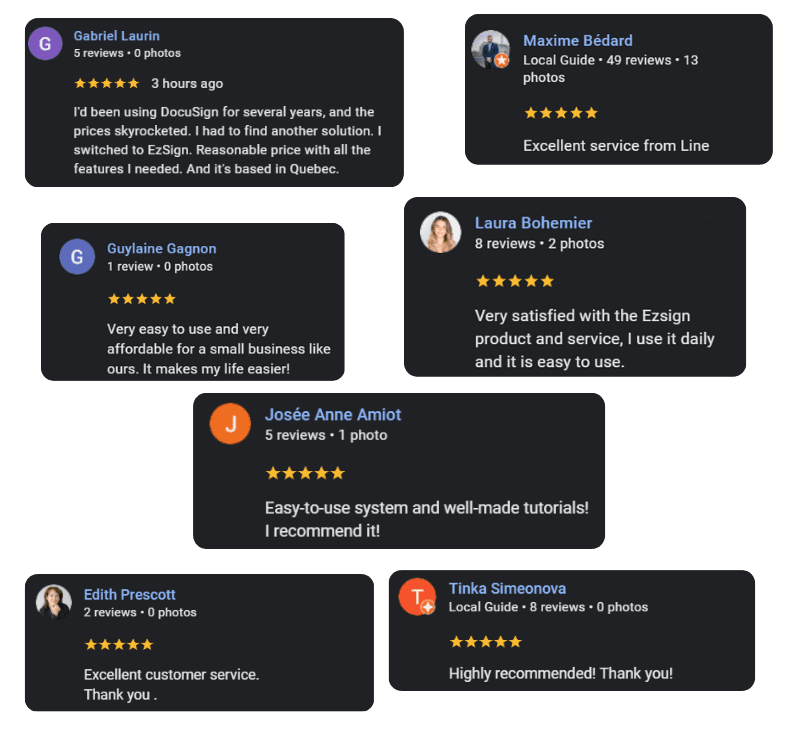Open Josée Anne Amiot's name link
Image resolution: width=791 pixels, height=736 pixels.
(332, 414)
